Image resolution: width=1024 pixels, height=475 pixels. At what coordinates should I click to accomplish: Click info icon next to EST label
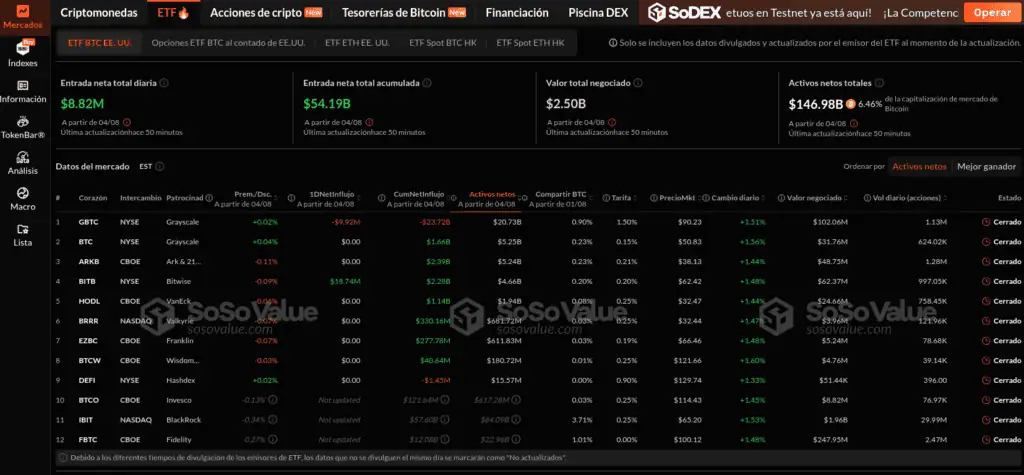pyautogui.click(x=159, y=167)
